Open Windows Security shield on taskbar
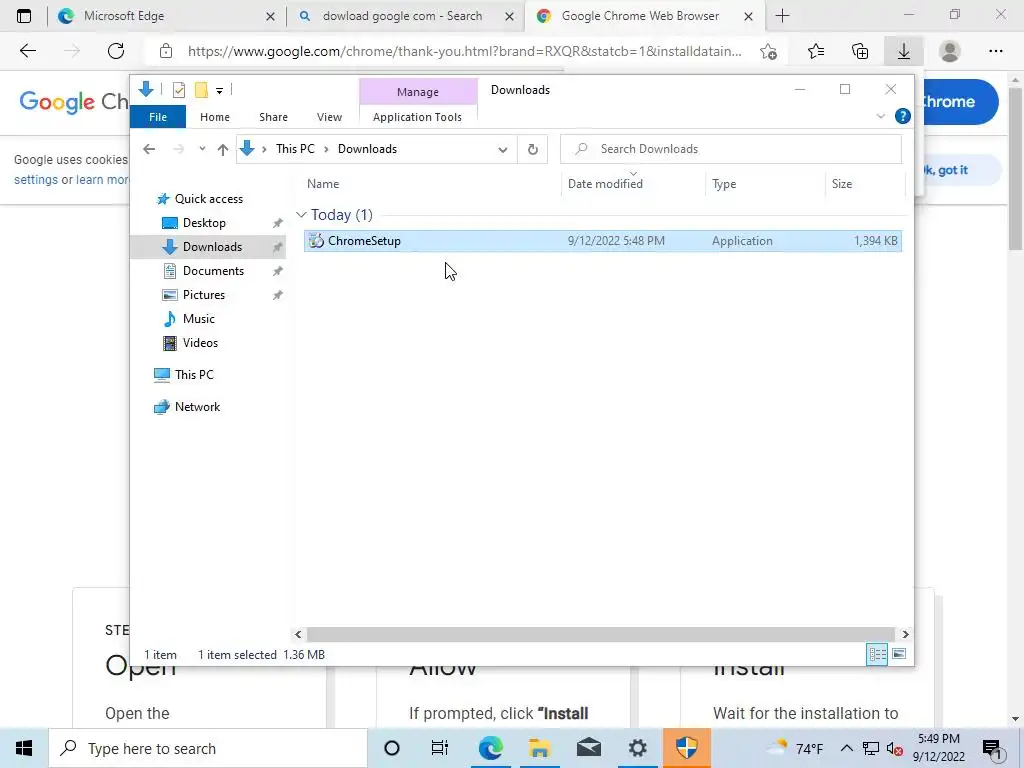The height and width of the screenshot is (768, 1024). tap(686, 748)
